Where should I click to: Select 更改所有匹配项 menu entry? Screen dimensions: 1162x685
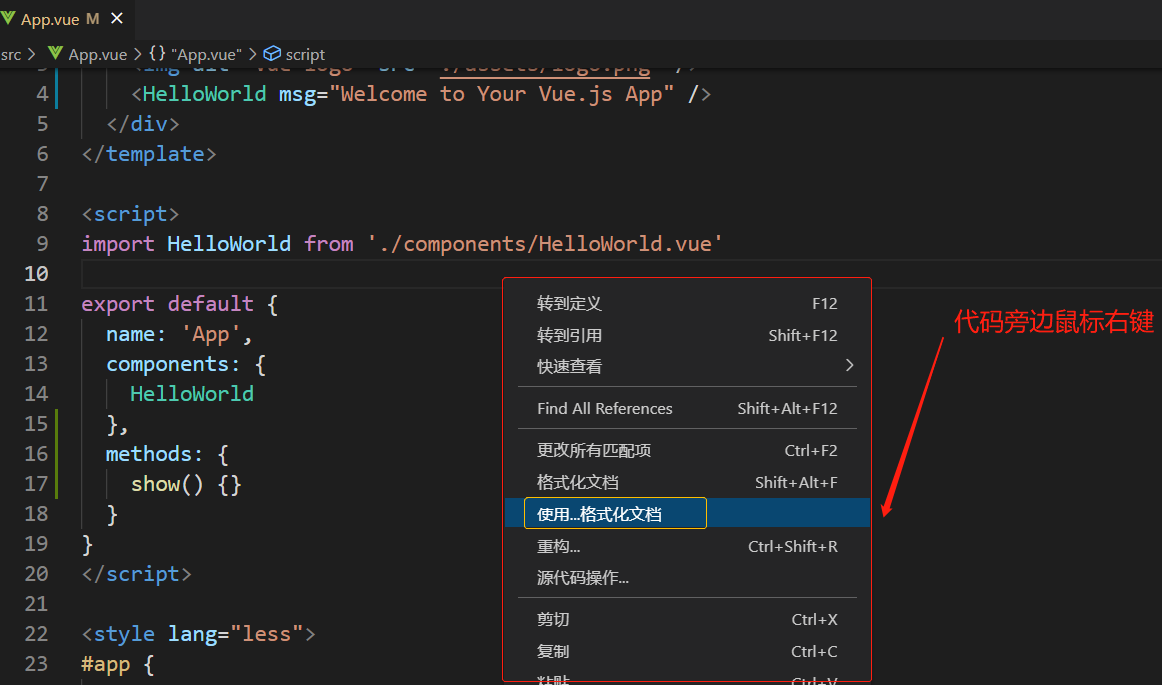click(x=687, y=451)
